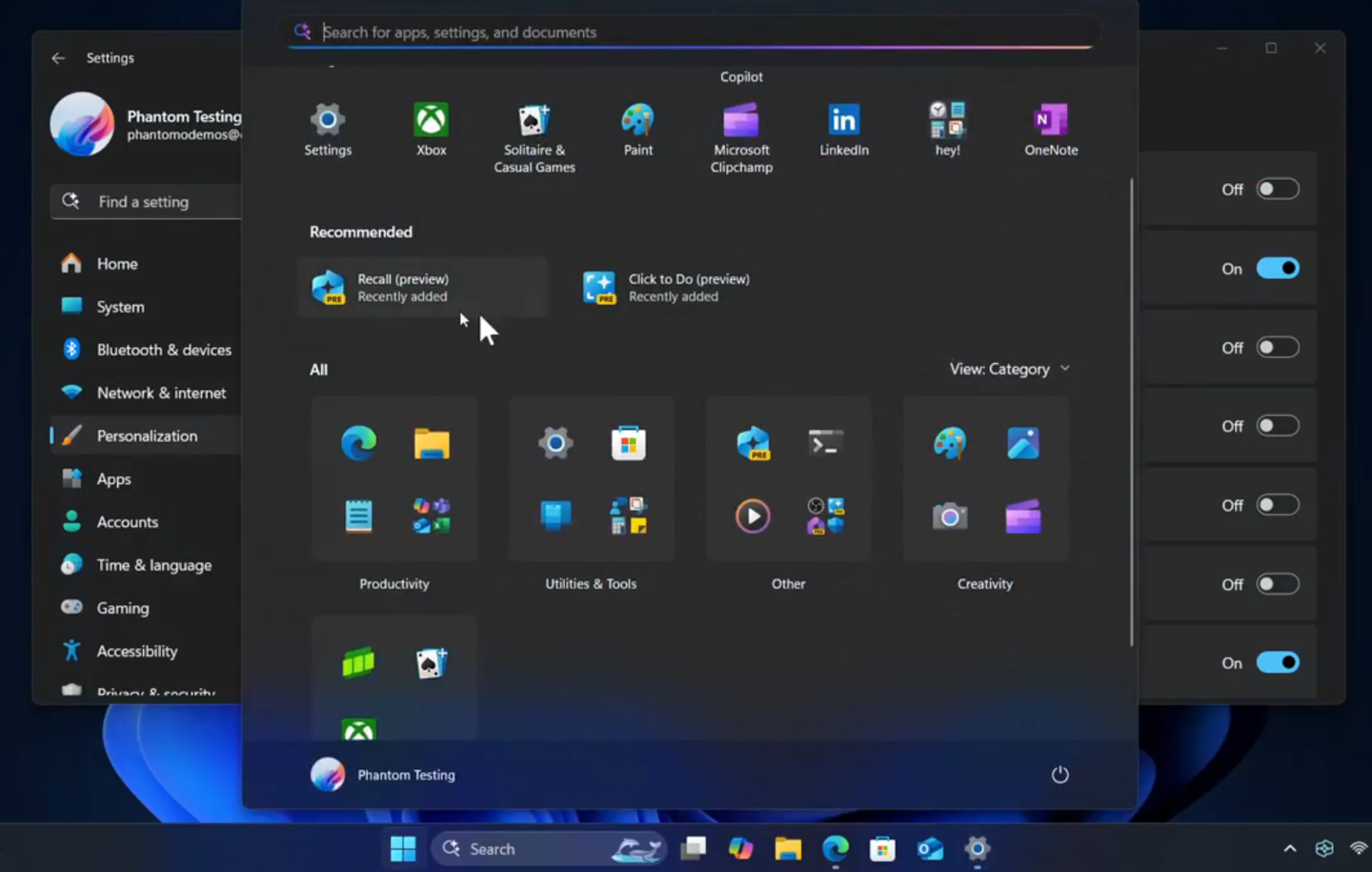Turn off the upper On switch in Settings

(x=1278, y=268)
